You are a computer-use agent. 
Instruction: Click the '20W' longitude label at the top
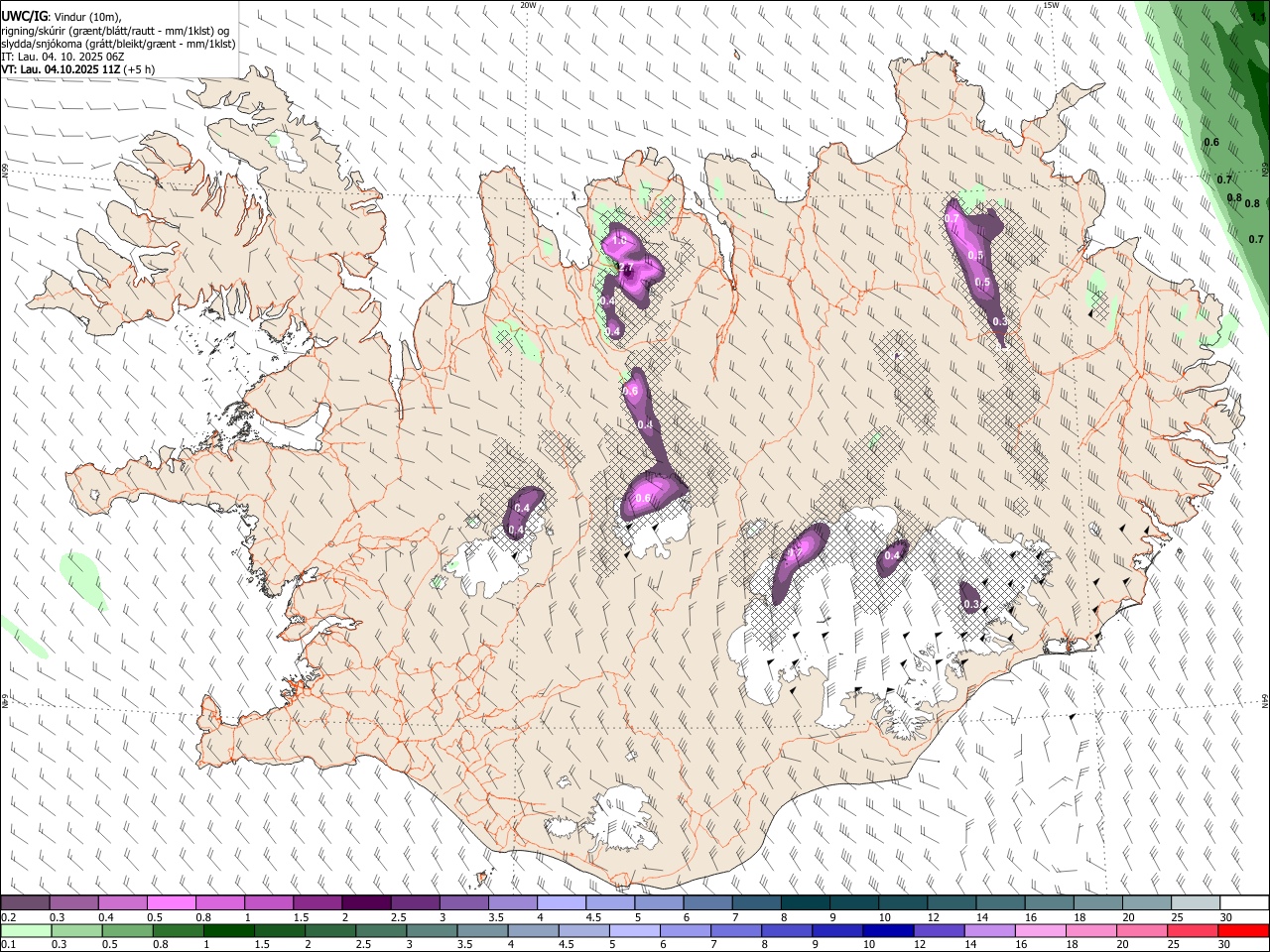[529, 5]
